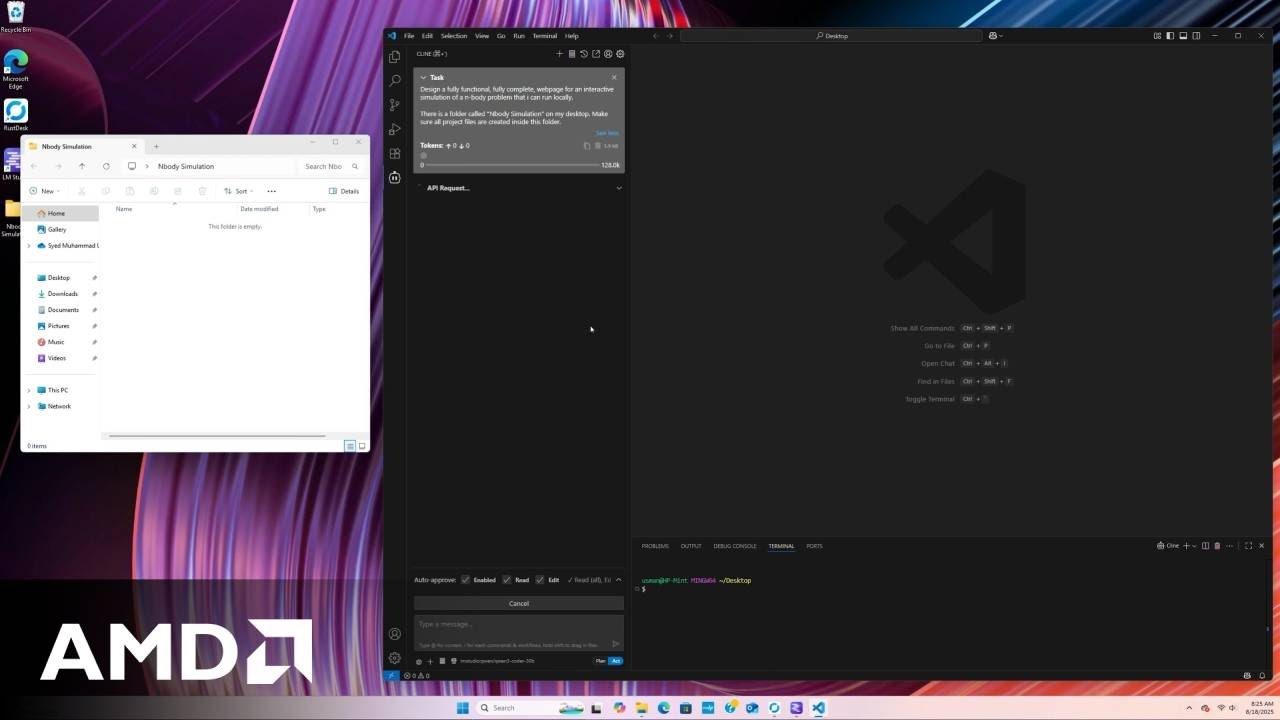Collapse the Task section chevron
1280x720 pixels.
tap(423, 77)
